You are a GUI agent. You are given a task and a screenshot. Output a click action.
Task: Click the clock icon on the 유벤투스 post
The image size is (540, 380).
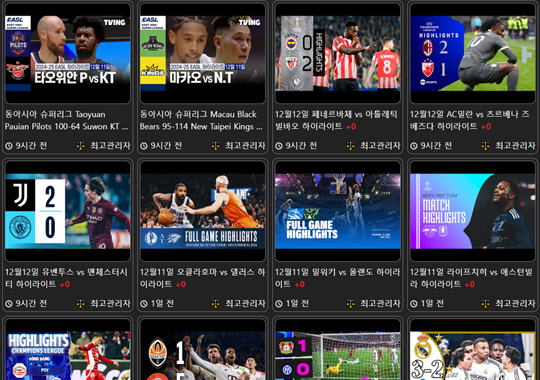pos(9,304)
